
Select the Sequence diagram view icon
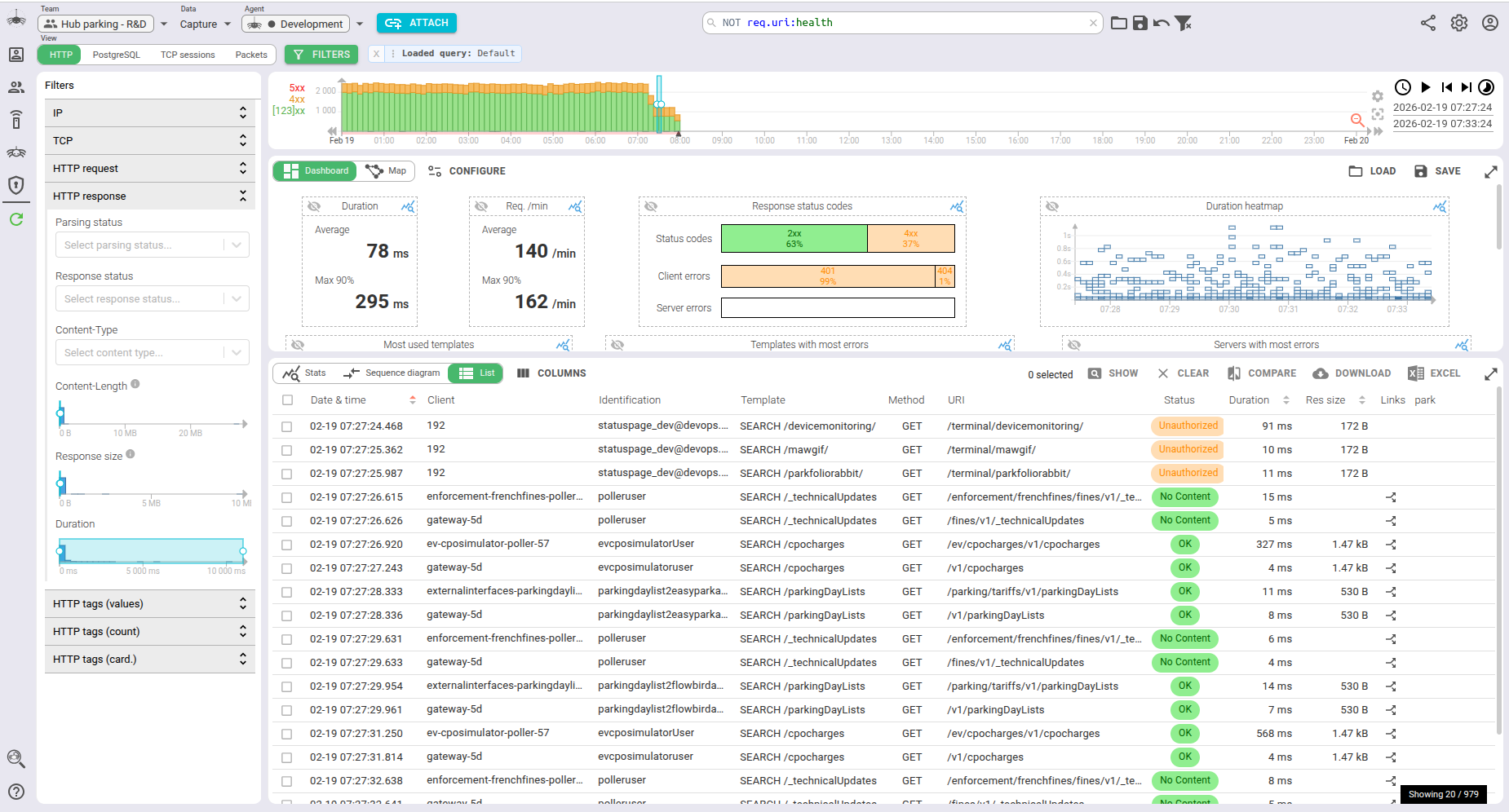pos(352,373)
